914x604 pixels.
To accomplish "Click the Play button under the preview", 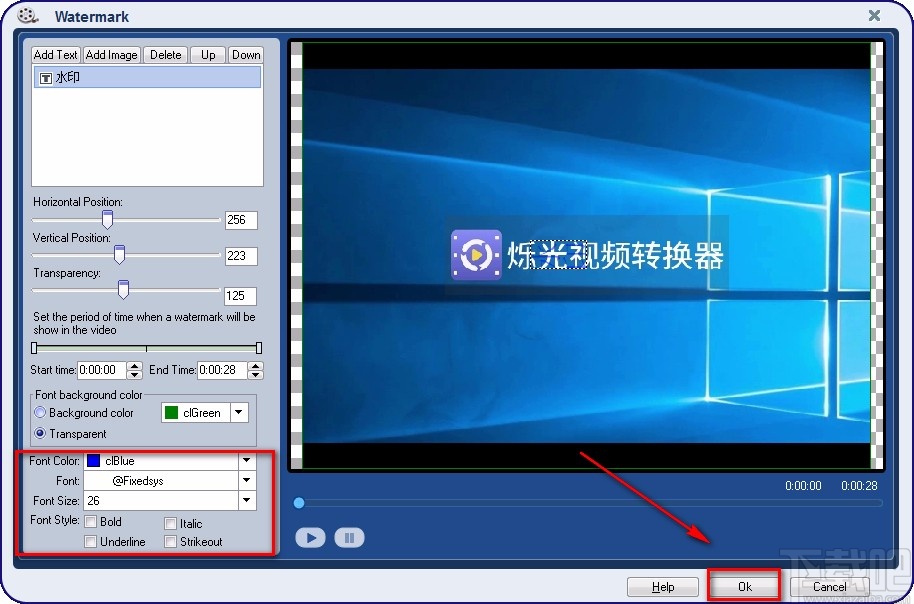I will point(310,537).
